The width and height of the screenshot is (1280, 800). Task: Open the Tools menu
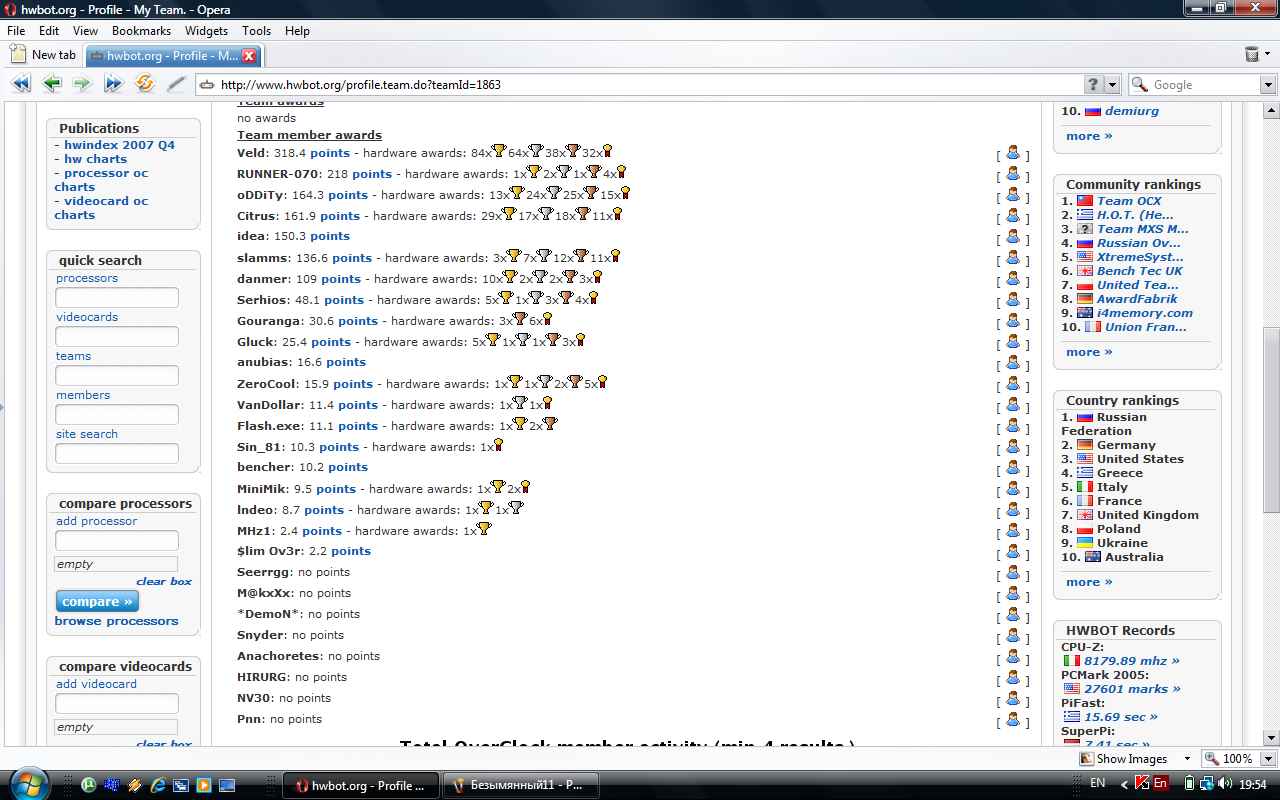(x=256, y=31)
